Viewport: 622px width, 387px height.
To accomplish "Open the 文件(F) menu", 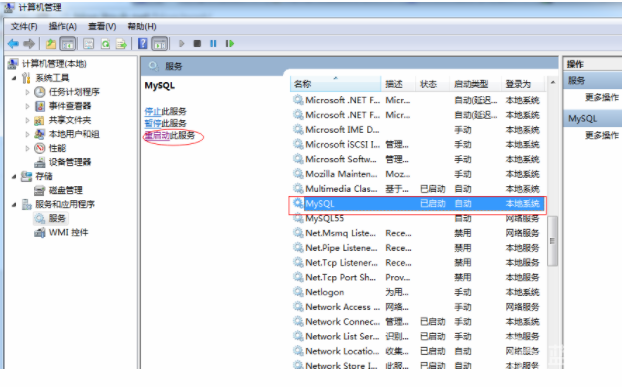I will [24, 27].
